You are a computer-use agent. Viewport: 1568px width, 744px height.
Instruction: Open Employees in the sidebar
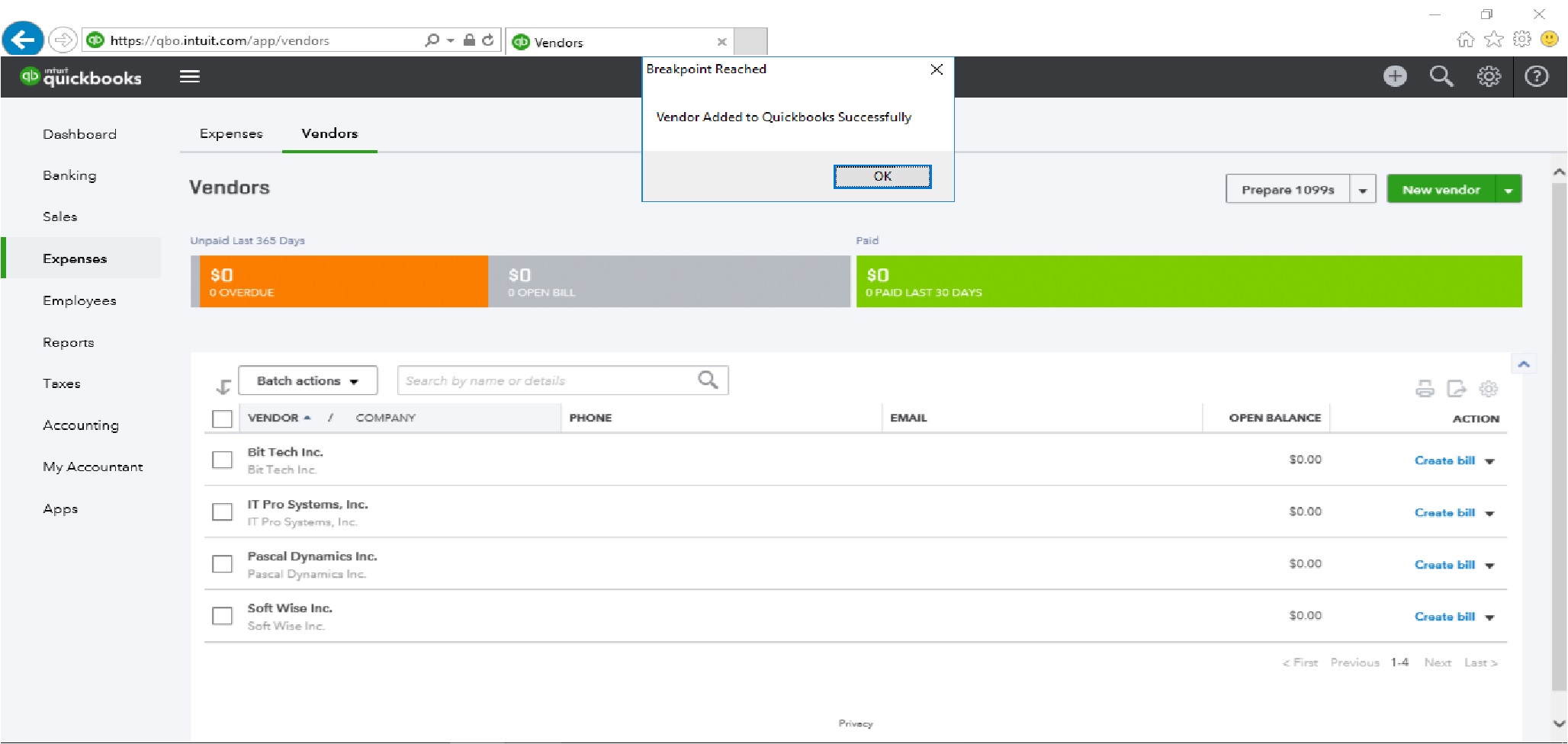click(x=80, y=300)
